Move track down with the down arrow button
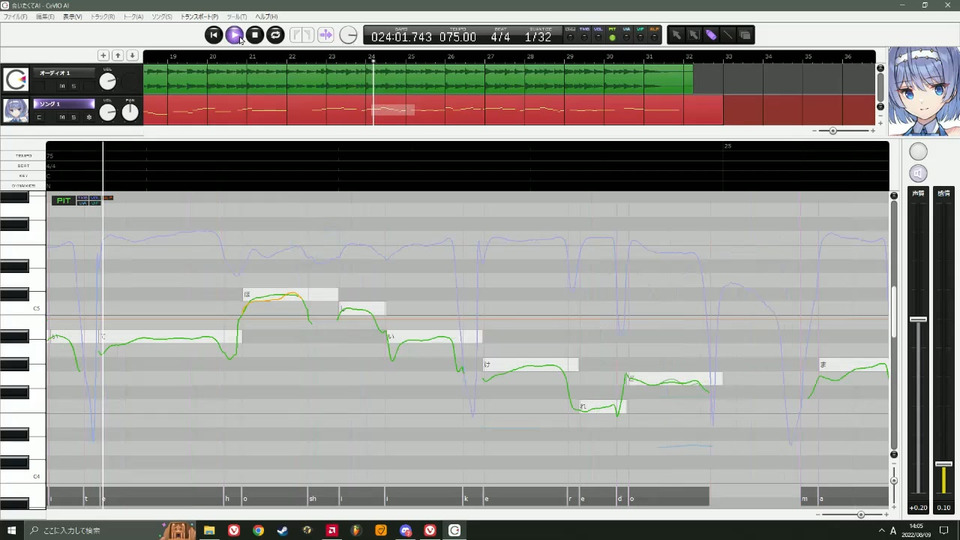The image size is (960, 540). coord(132,56)
